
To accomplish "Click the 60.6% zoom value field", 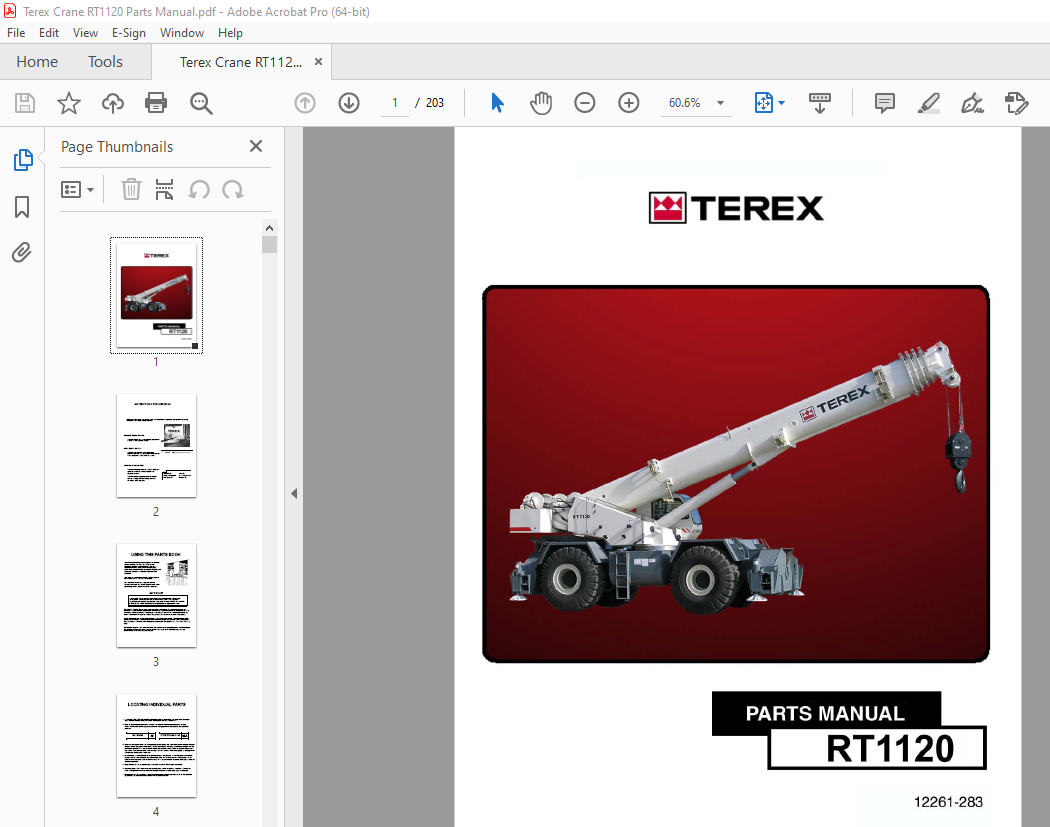I will coord(684,103).
